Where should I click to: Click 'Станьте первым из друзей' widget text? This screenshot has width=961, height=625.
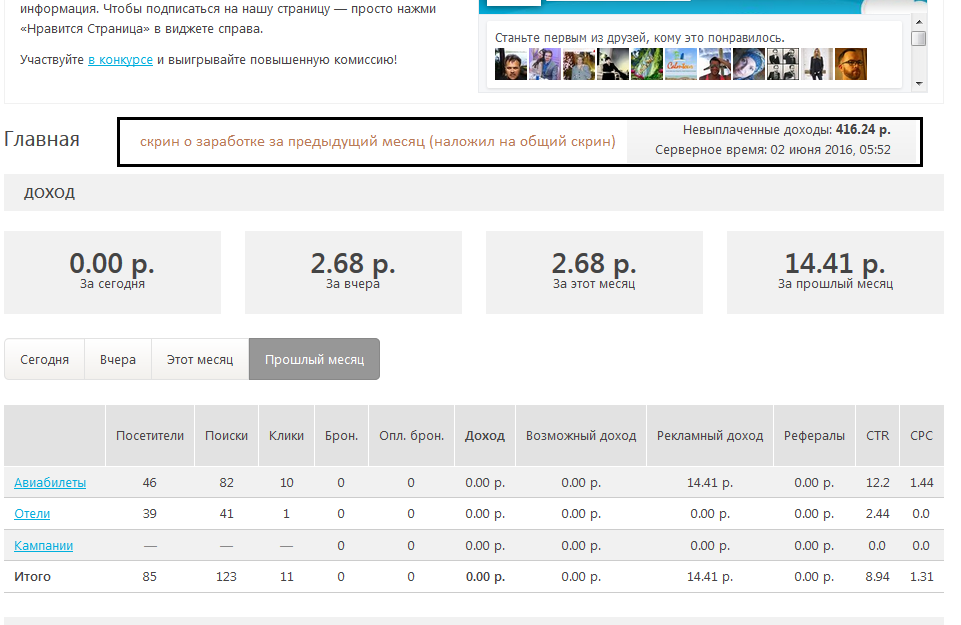(639, 37)
